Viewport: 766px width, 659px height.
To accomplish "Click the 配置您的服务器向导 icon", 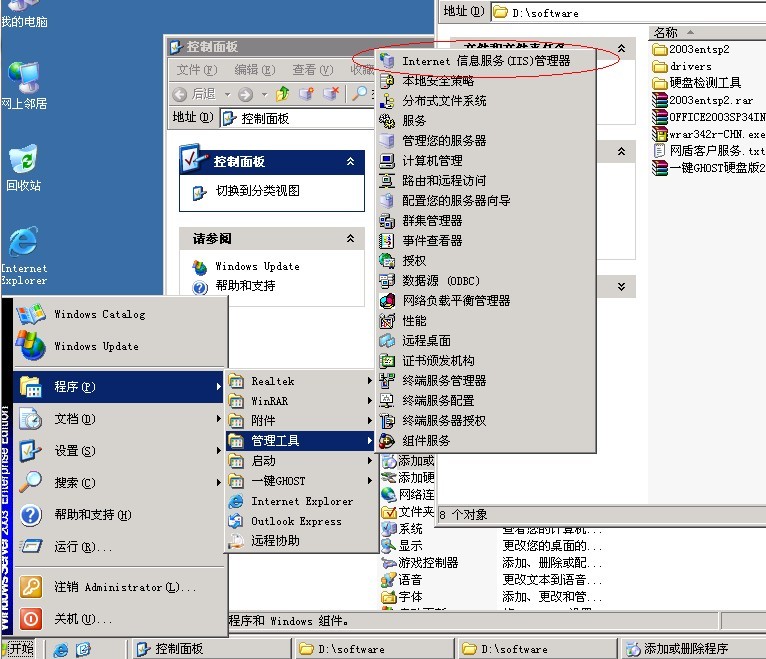I will point(387,201).
